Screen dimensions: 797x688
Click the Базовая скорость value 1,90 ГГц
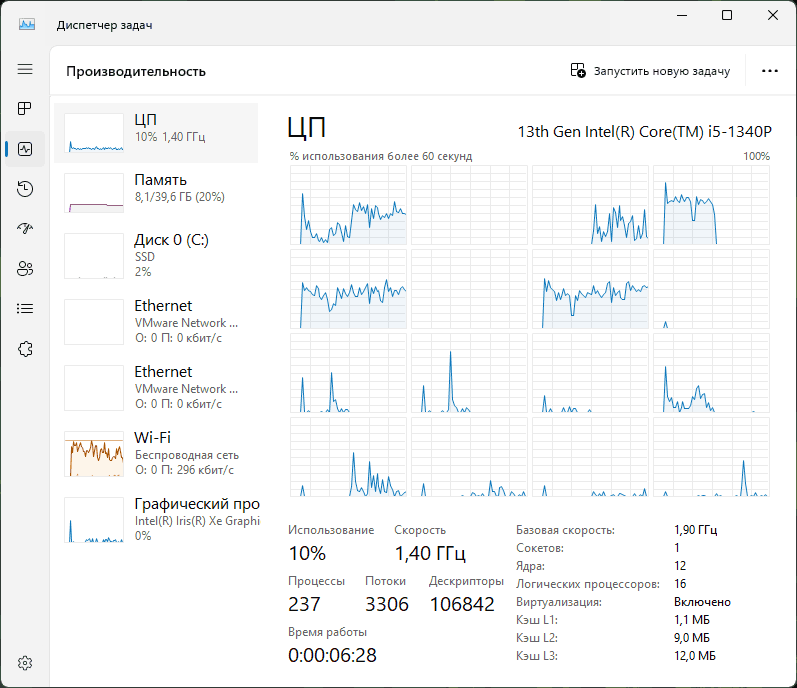pyautogui.click(x=695, y=530)
